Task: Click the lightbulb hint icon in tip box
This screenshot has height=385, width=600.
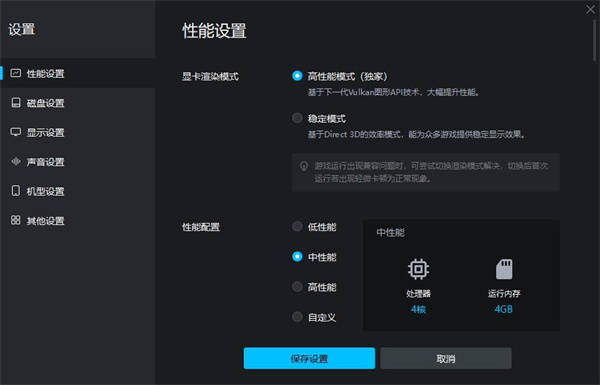Action: click(x=304, y=166)
